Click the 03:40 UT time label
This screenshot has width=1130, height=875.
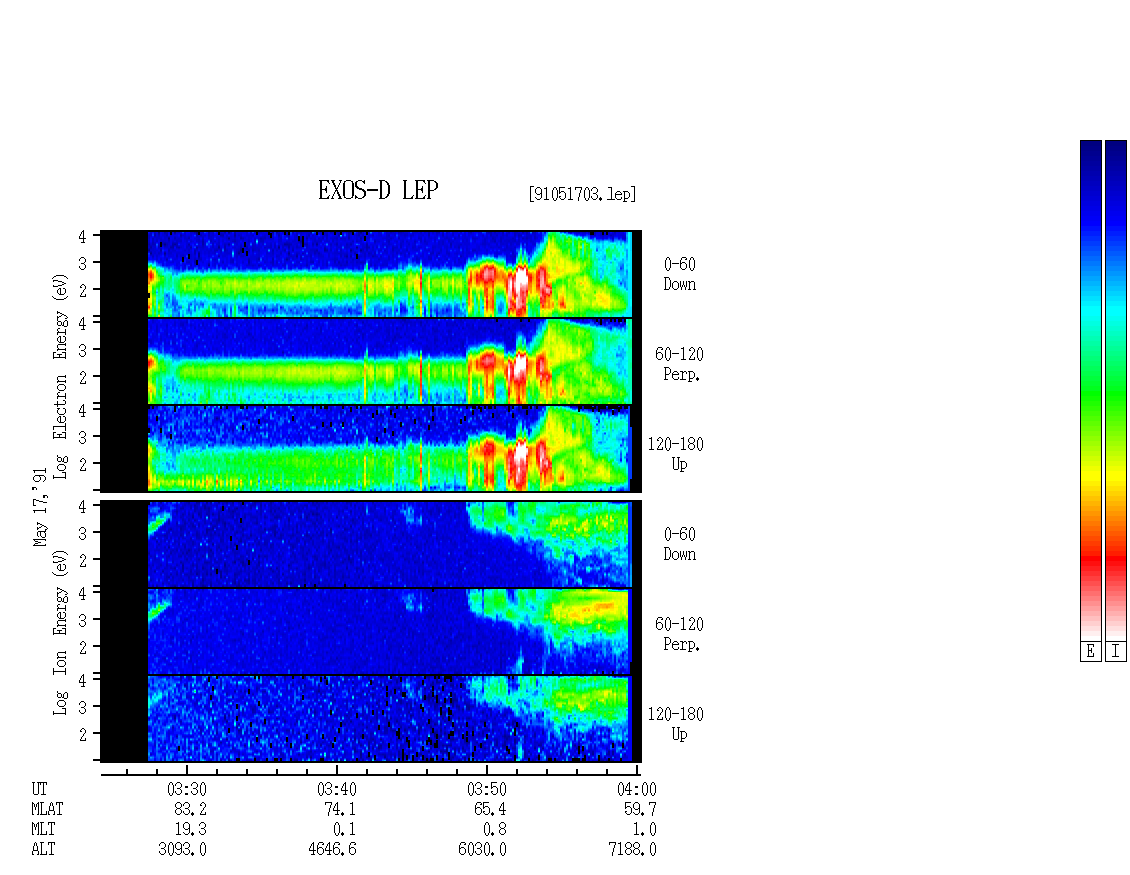pyautogui.click(x=337, y=789)
